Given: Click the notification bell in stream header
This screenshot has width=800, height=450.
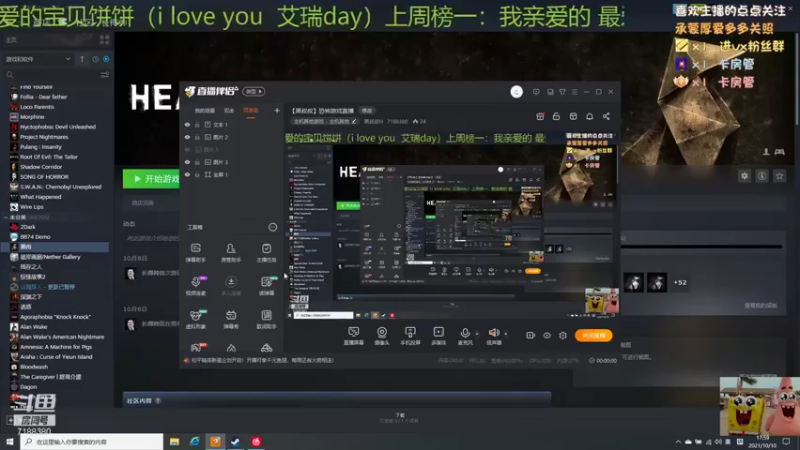Looking at the screenshot, I should [x=589, y=116].
